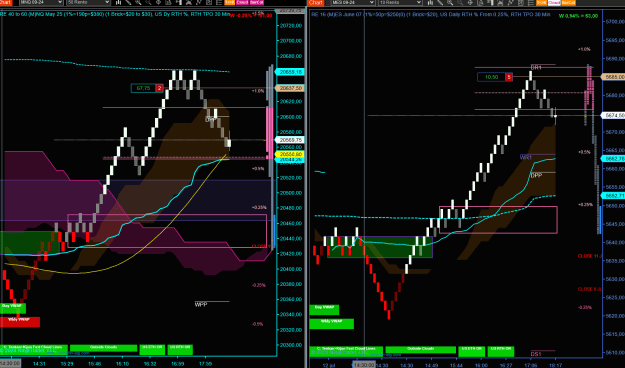Viewport: 625px width, 368px height.
Task: Click cyan price marker 5662.75 on right axis
Action: click(x=613, y=159)
